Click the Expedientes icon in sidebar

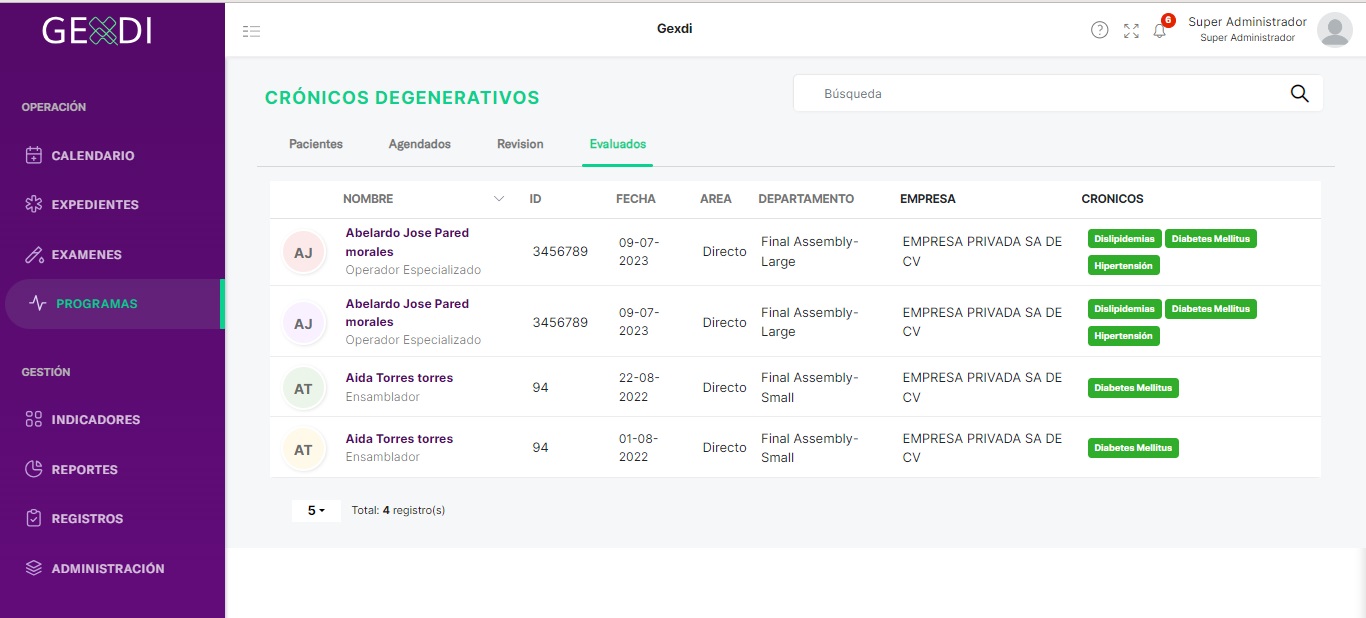point(34,204)
